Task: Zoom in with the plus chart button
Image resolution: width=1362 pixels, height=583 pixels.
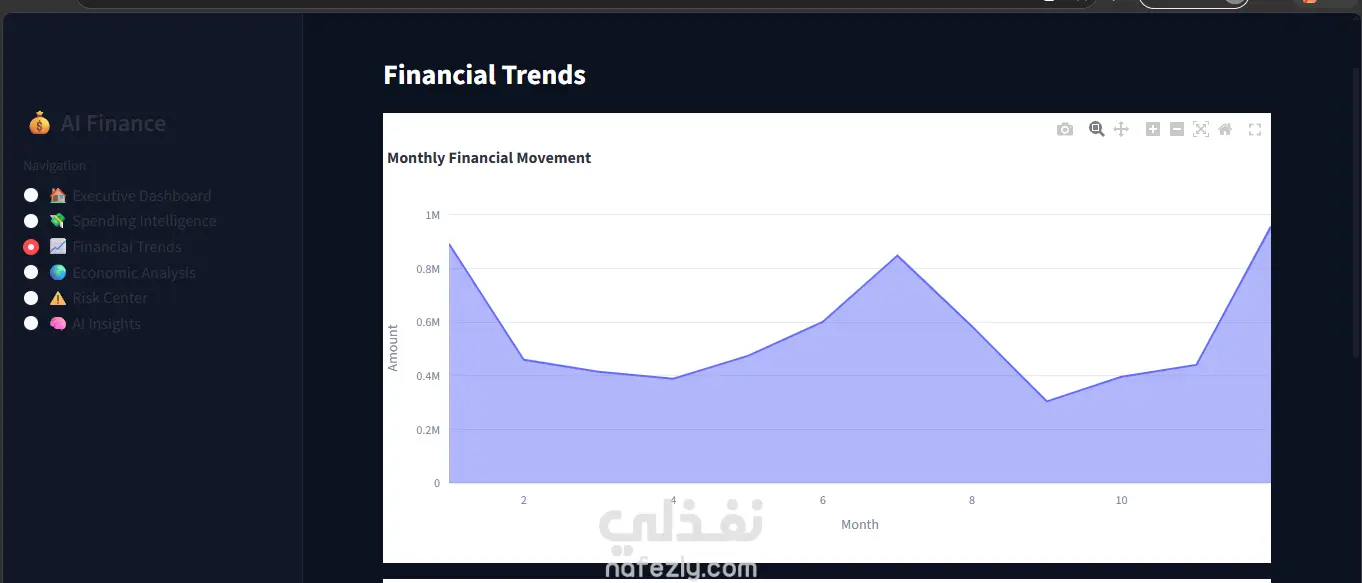Action: (x=1153, y=129)
